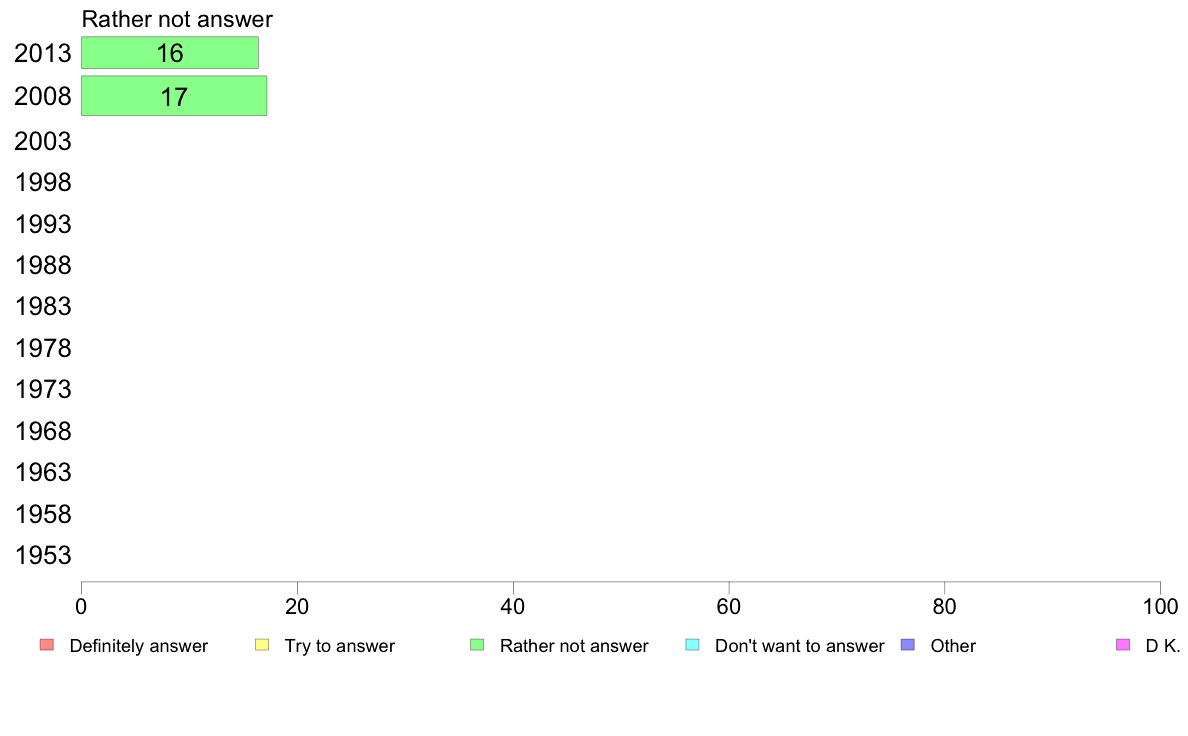The image size is (1188, 736).
Task: Click the Don't want to answer label
Action: coord(799,646)
